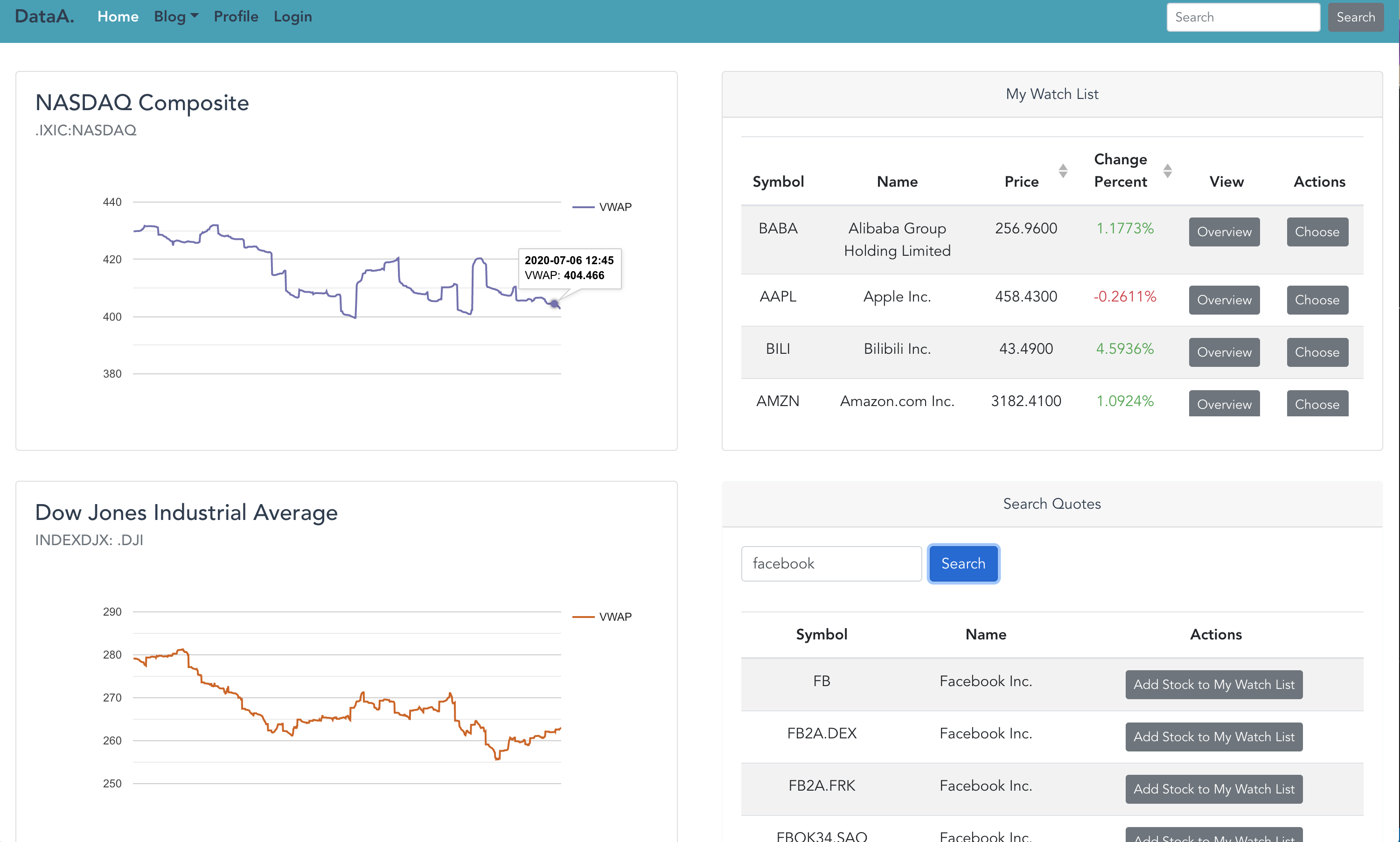
Task: Click the facebook quote search field
Action: 831,563
